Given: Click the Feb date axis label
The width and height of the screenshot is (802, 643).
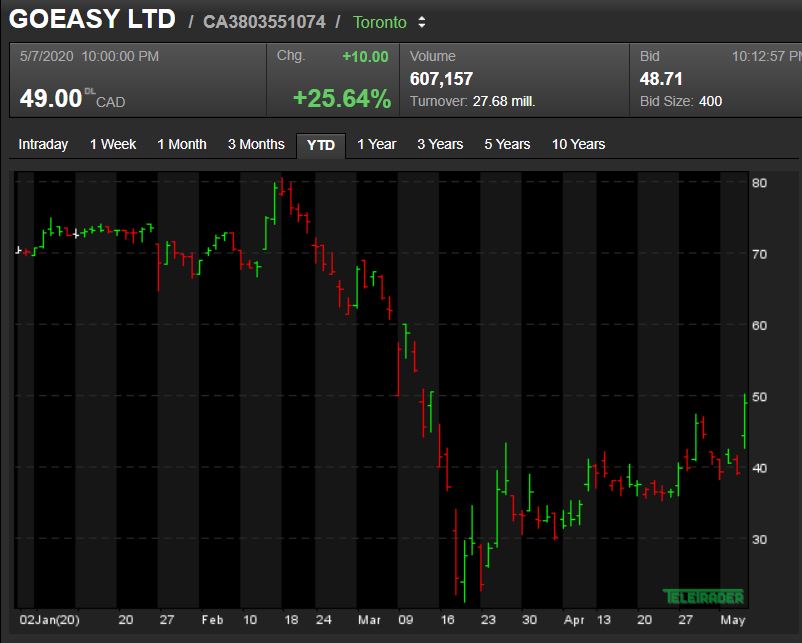Looking at the screenshot, I should tap(212, 620).
